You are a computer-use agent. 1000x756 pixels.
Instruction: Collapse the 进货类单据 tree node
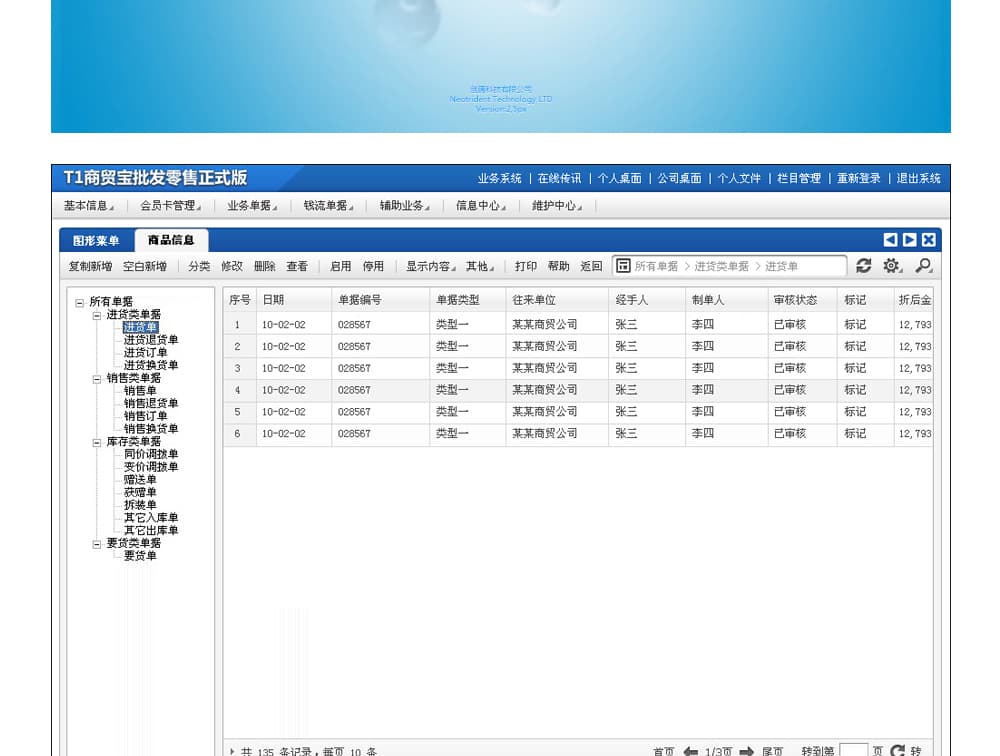pyautogui.click(x=97, y=315)
